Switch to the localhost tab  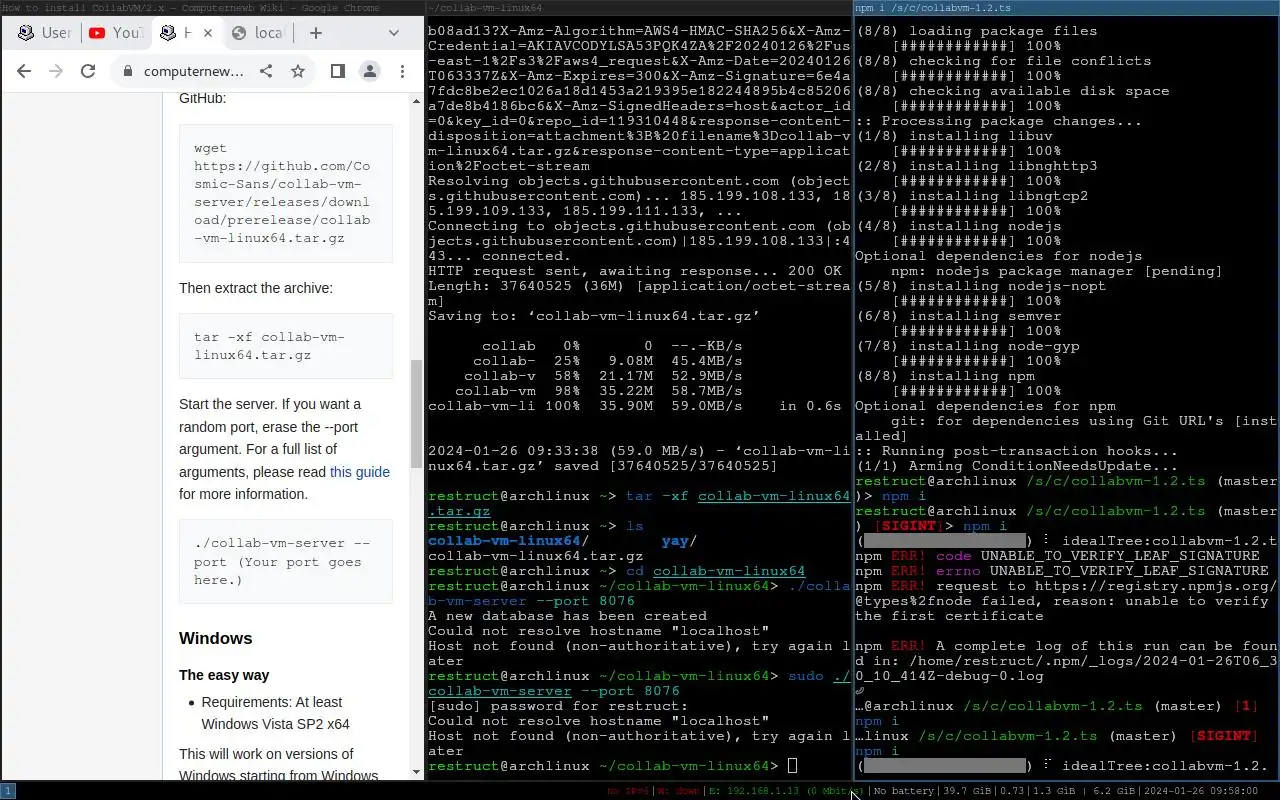tap(257, 33)
